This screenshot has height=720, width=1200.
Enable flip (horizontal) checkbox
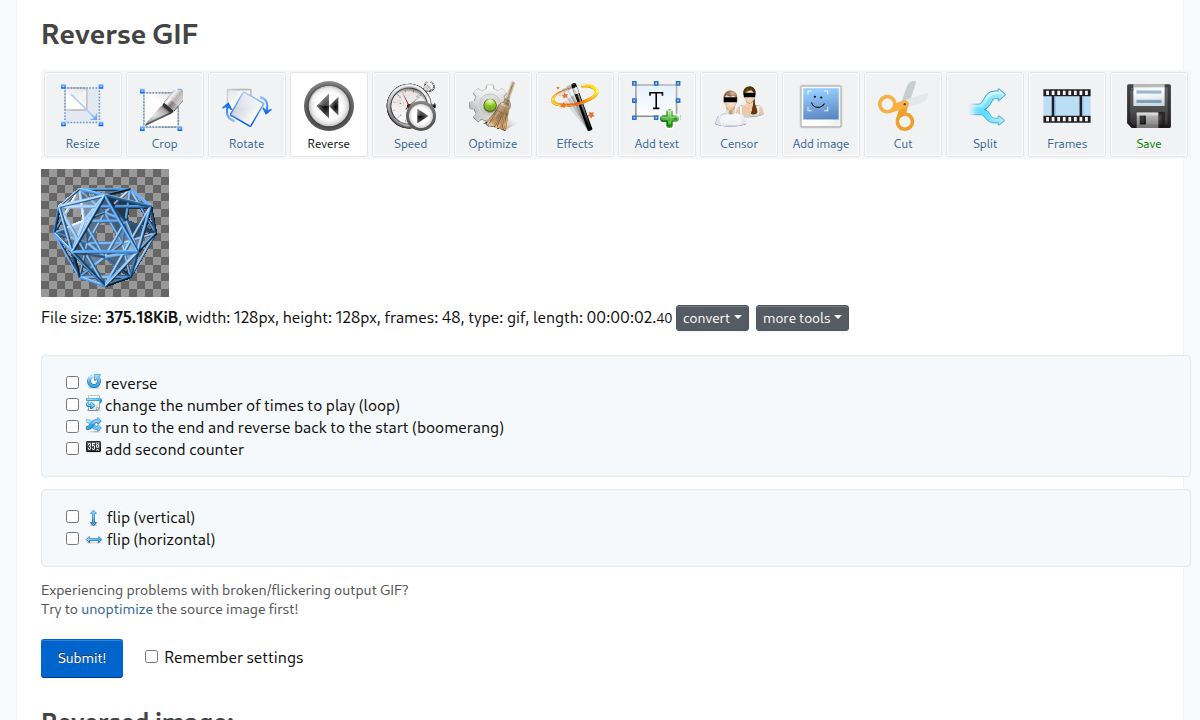click(72, 539)
